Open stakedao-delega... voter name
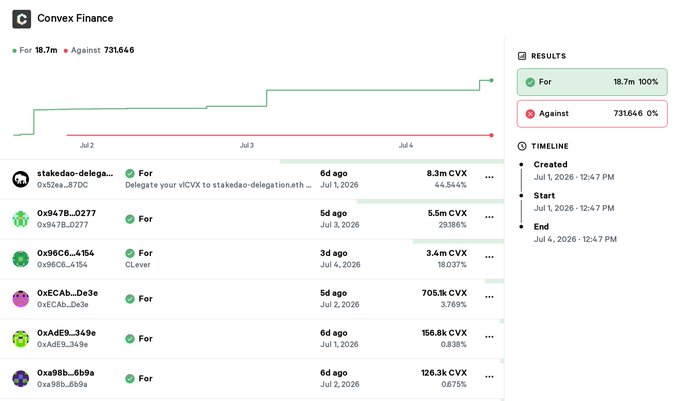 pyautogui.click(x=75, y=173)
